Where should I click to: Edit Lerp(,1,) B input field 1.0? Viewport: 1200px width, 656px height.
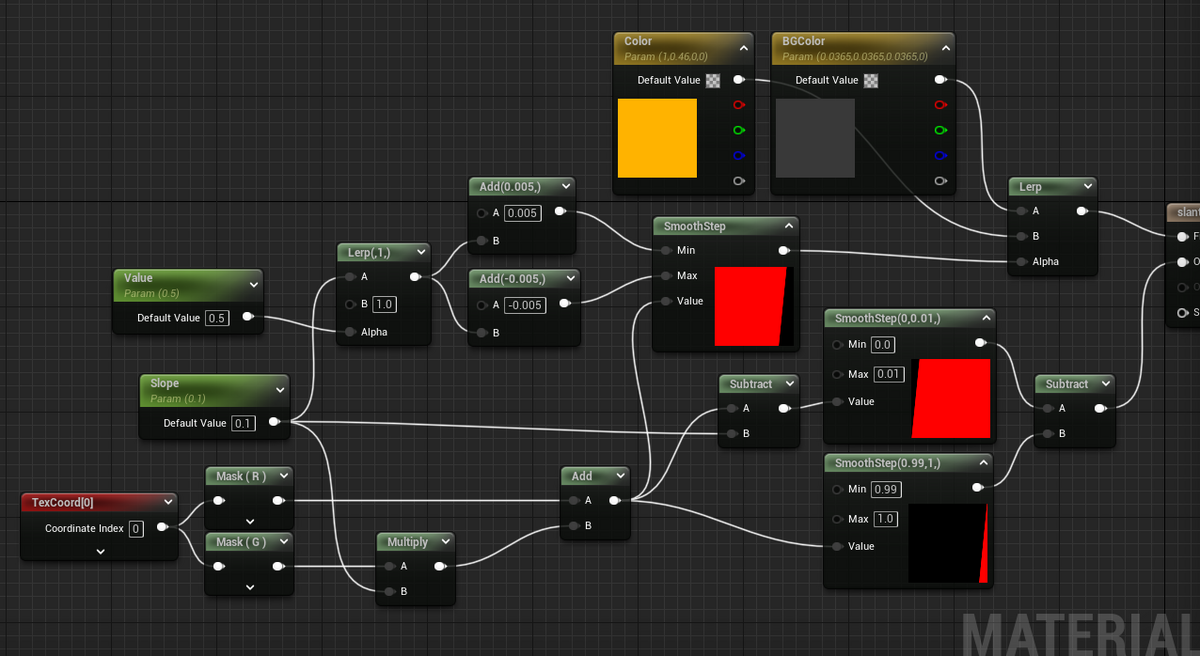[384, 304]
